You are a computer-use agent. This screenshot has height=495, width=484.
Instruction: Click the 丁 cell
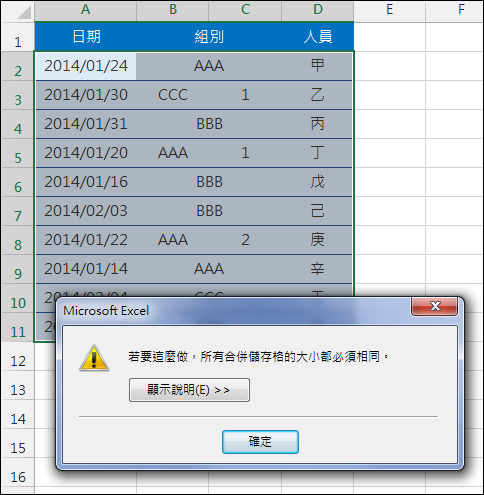pyautogui.click(x=317, y=153)
